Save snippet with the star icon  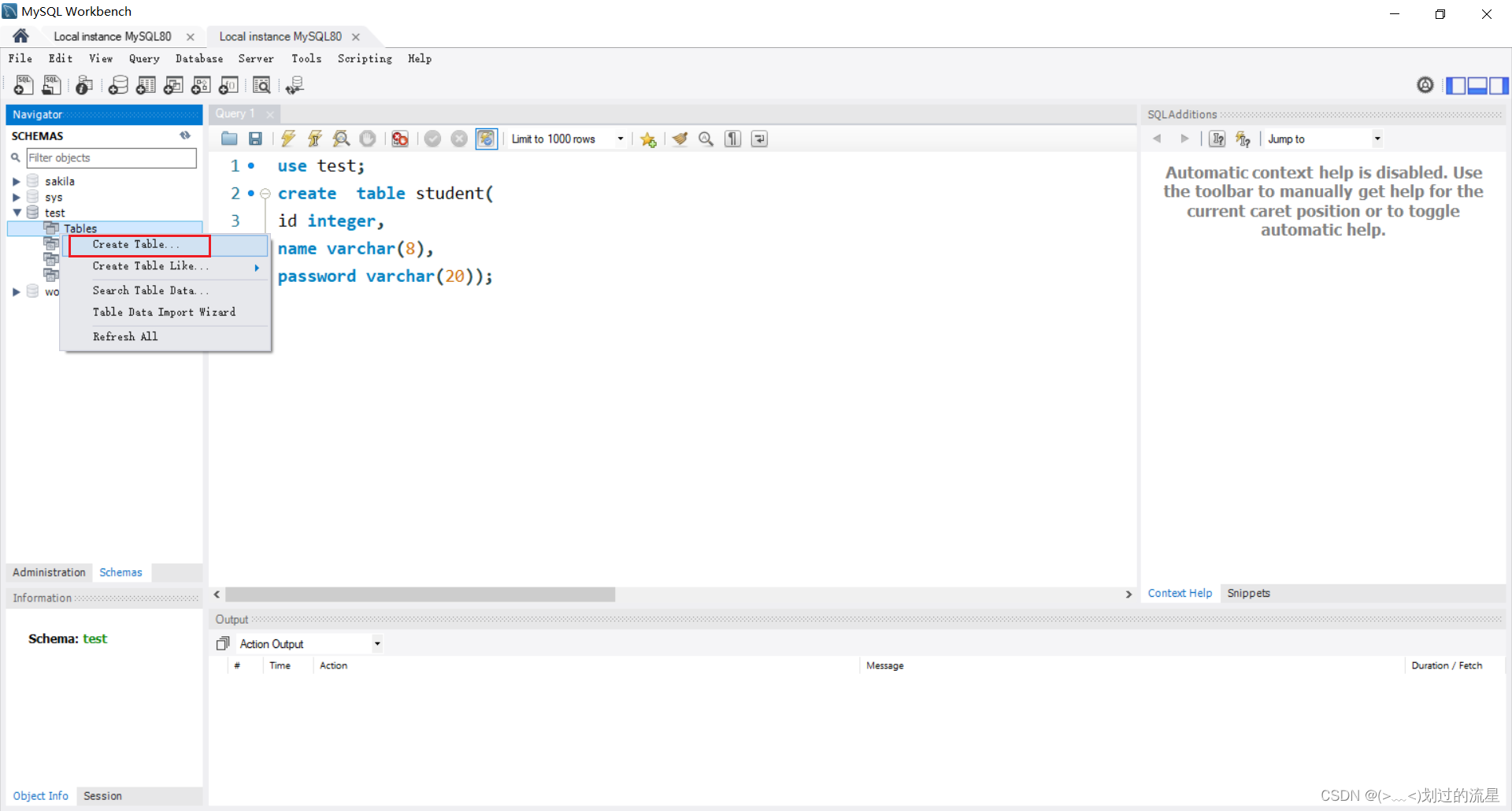point(648,139)
